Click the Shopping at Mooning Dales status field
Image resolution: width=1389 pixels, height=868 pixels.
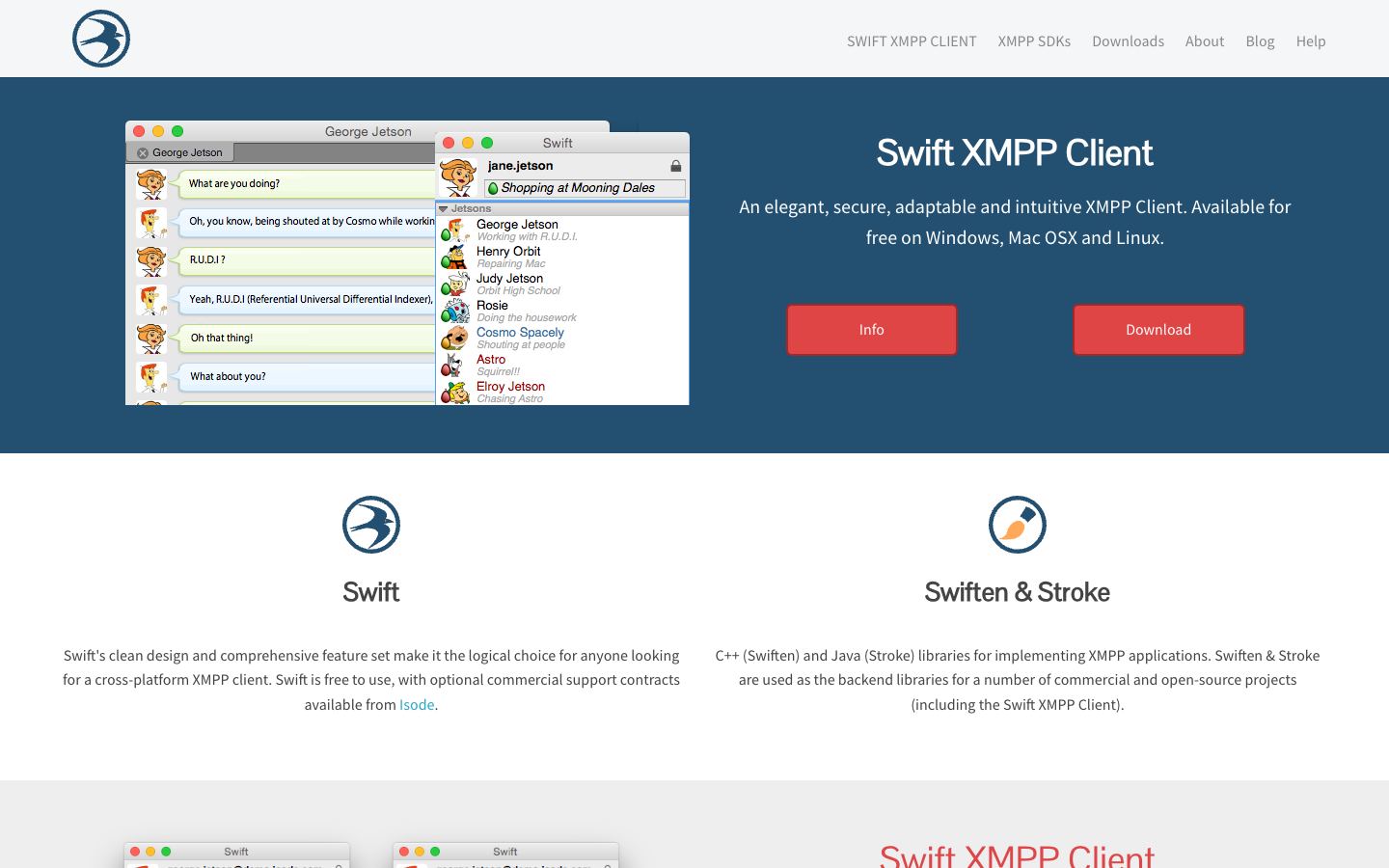point(586,188)
